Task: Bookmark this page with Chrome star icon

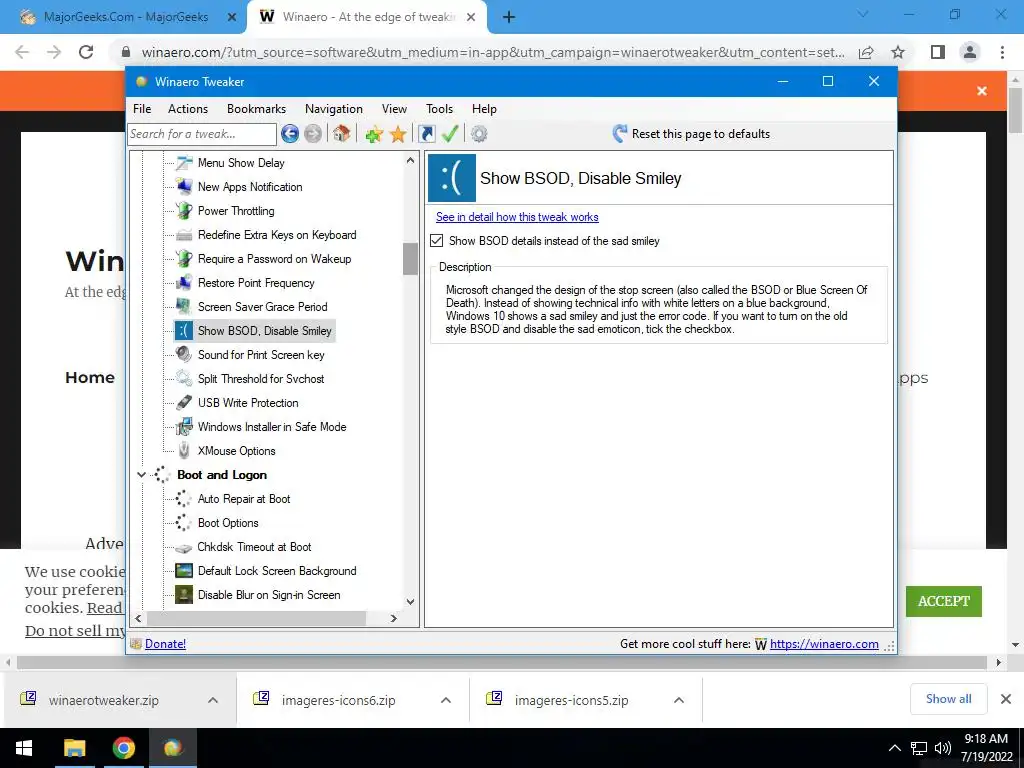Action: point(898,52)
